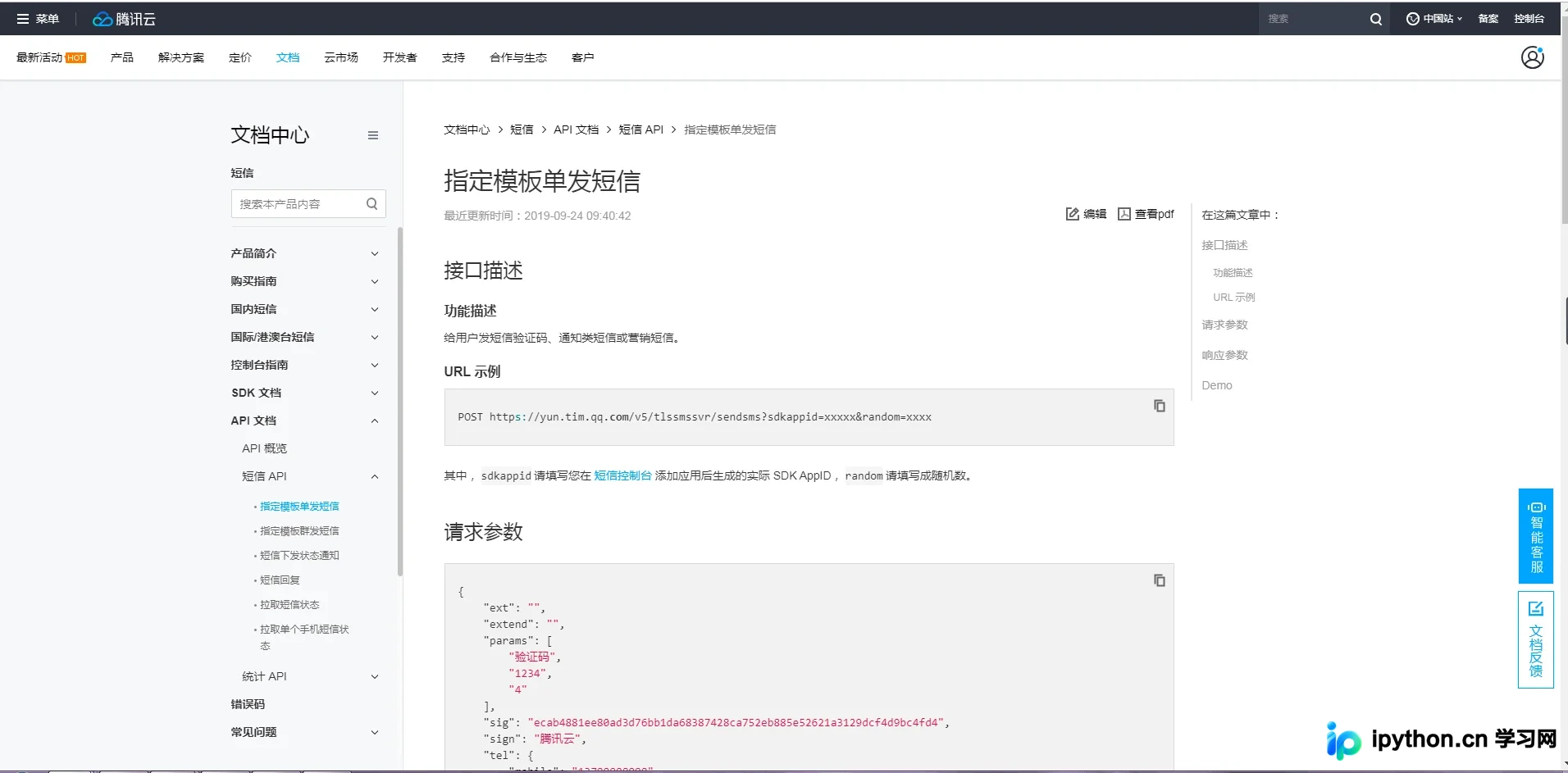The width and height of the screenshot is (1568, 773).
Task: Go to 文档中心 breadcrumb
Action: pyautogui.click(x=467, y=130)
